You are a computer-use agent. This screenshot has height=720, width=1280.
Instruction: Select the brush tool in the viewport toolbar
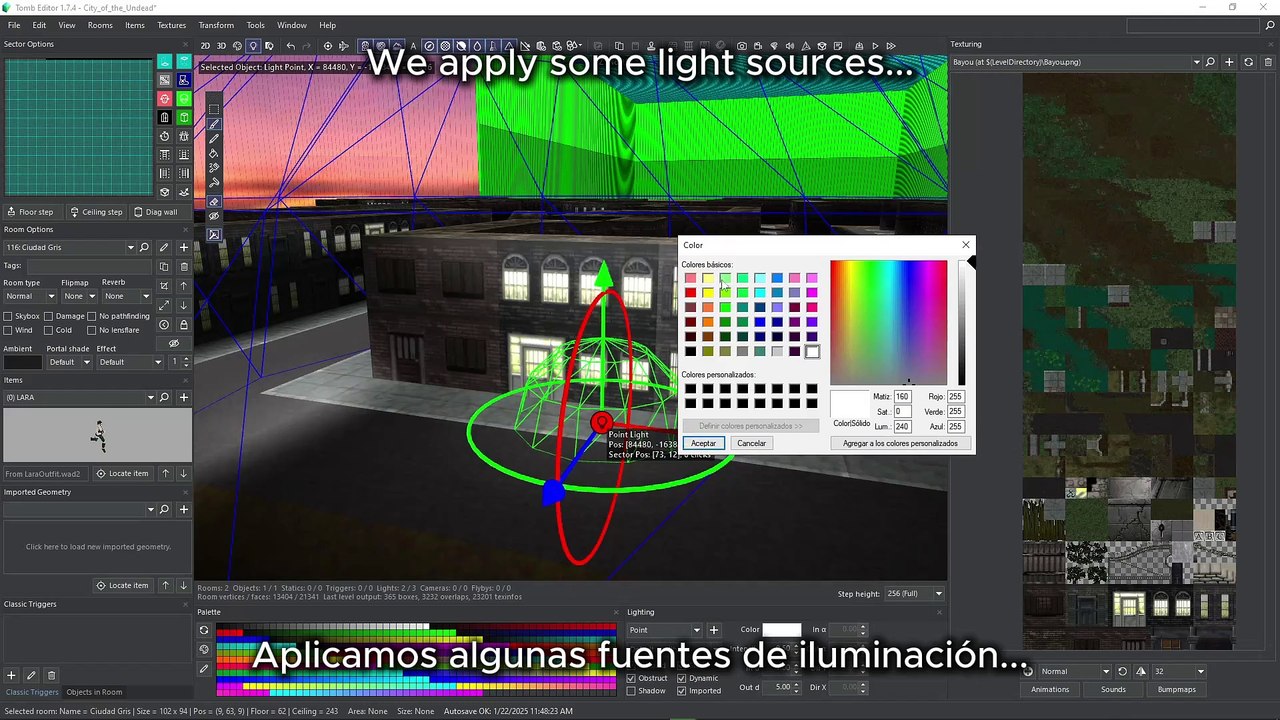[214, 124]
